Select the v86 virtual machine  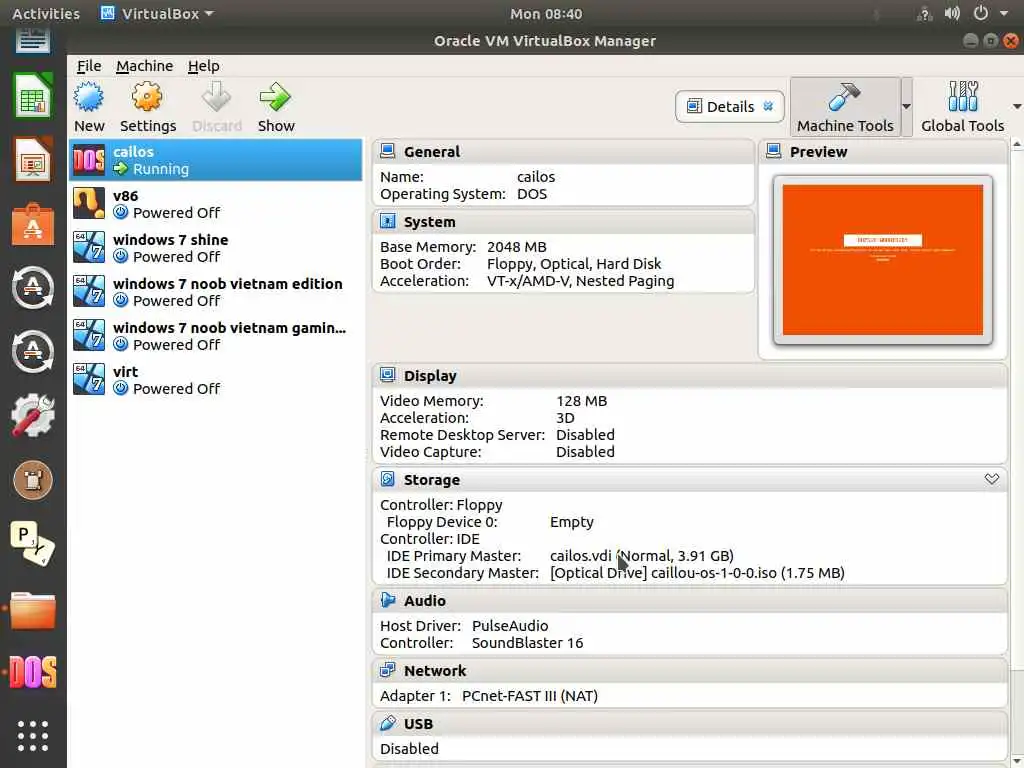(216, 204)
